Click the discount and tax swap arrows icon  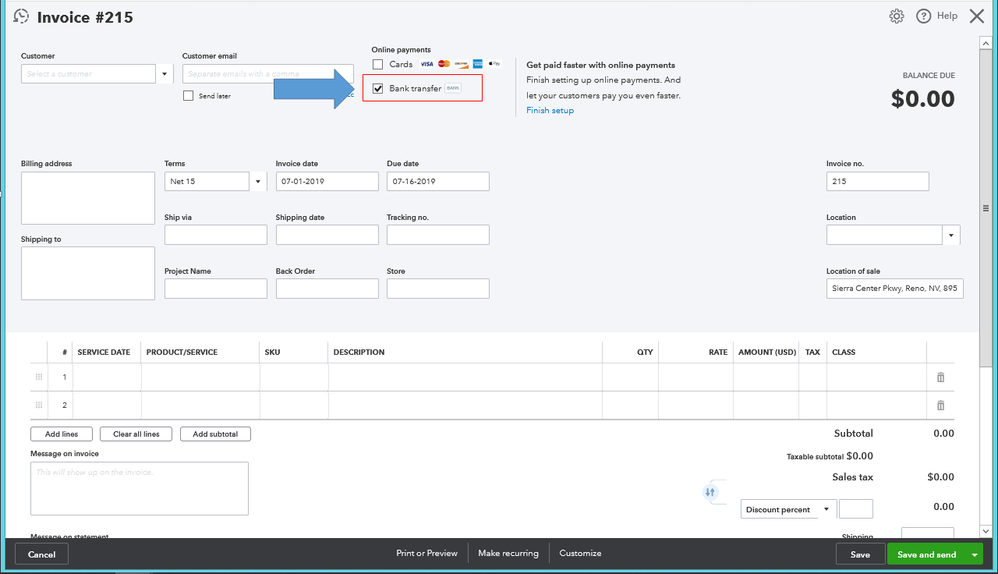pos(710,492)
